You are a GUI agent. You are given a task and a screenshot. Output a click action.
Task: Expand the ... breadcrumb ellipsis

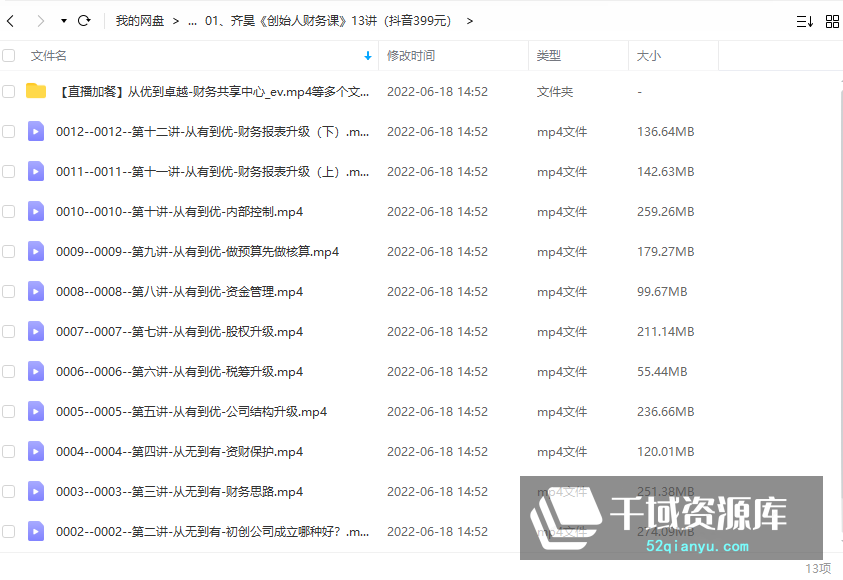(x=192, y=21)
